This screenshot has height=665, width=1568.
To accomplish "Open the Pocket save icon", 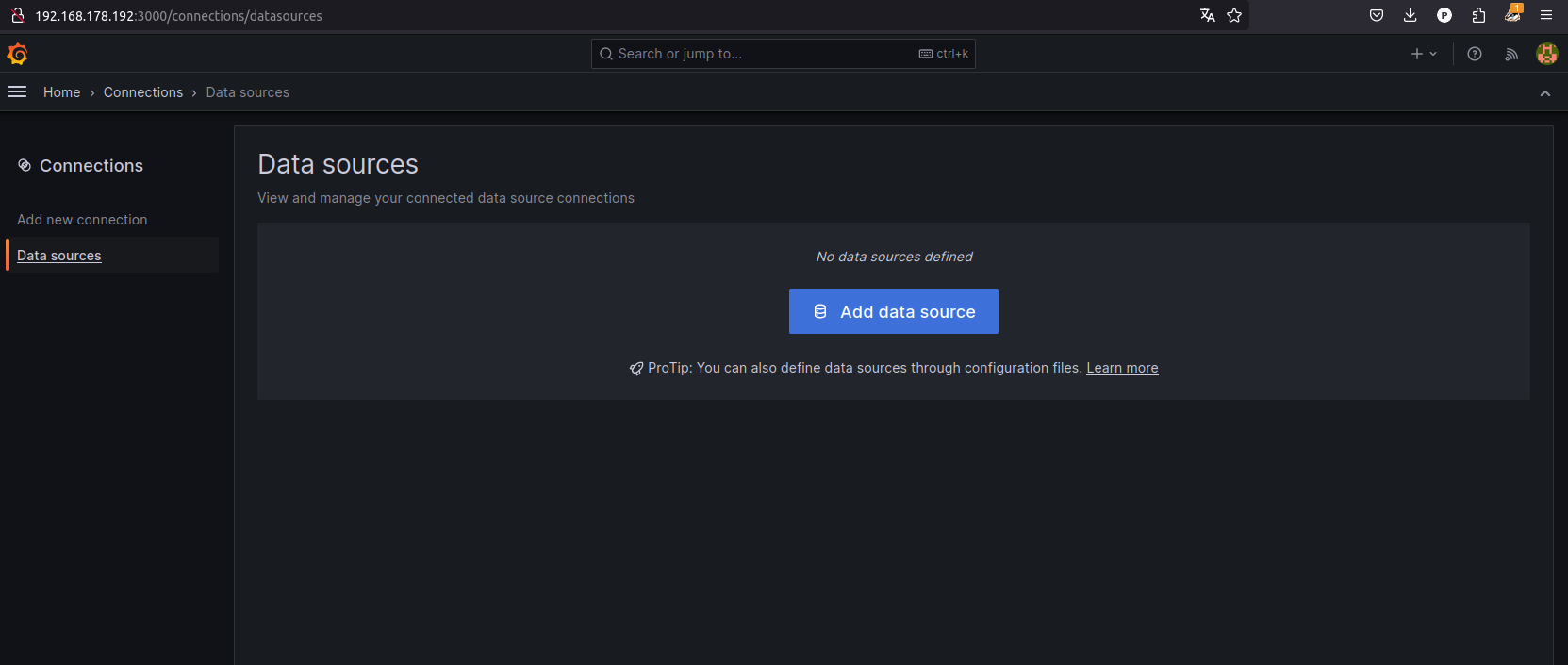I will tap(1377, 15).
